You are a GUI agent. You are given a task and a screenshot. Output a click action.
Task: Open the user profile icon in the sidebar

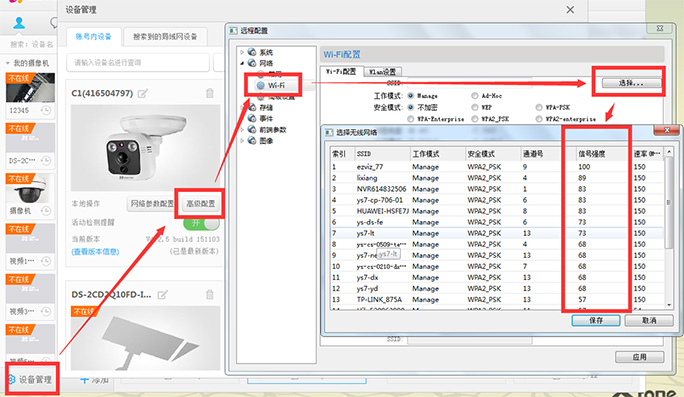tap(19, 23)
